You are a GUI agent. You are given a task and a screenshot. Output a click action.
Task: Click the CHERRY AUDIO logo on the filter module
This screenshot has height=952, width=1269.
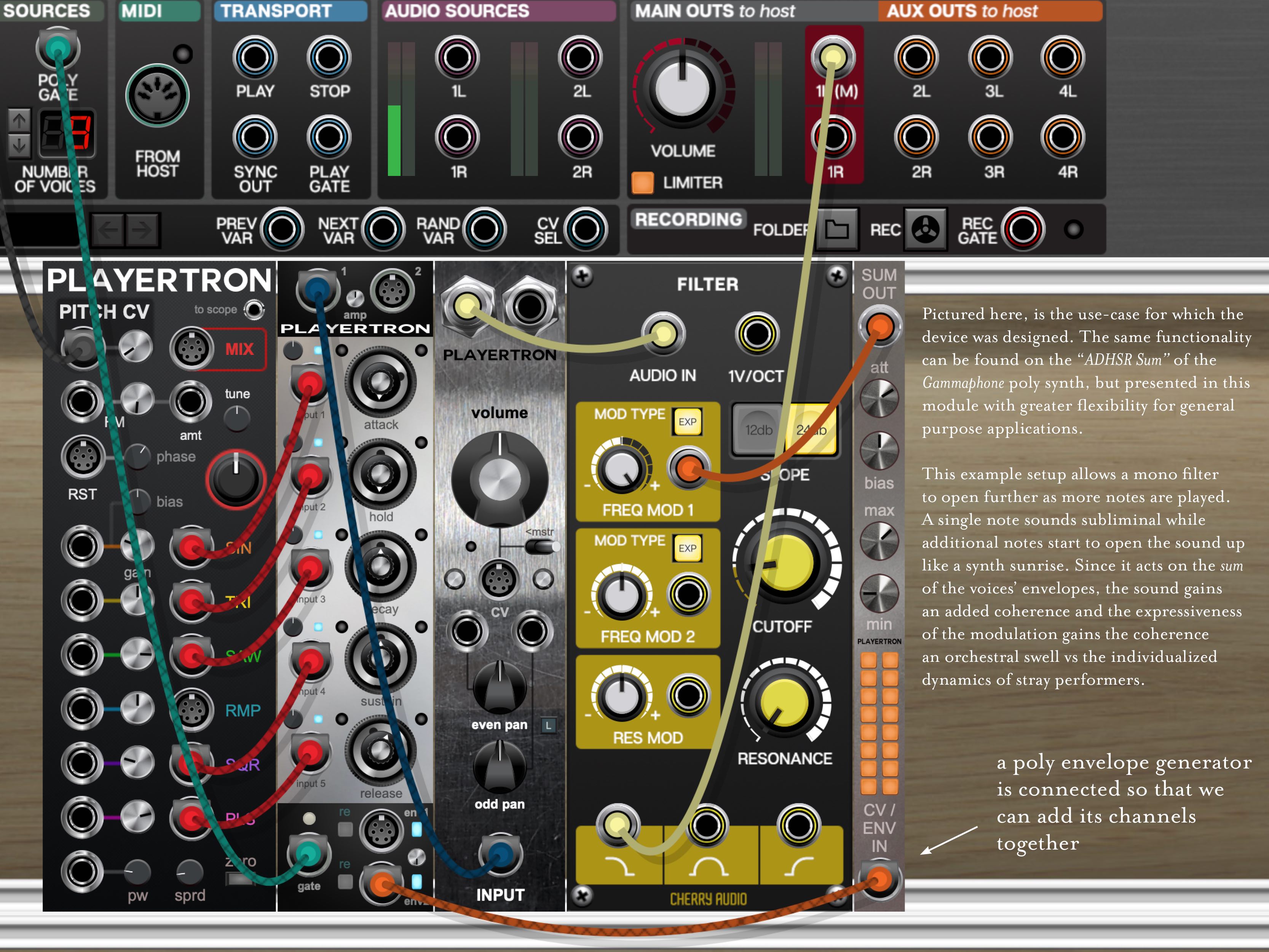click(709, 899)
